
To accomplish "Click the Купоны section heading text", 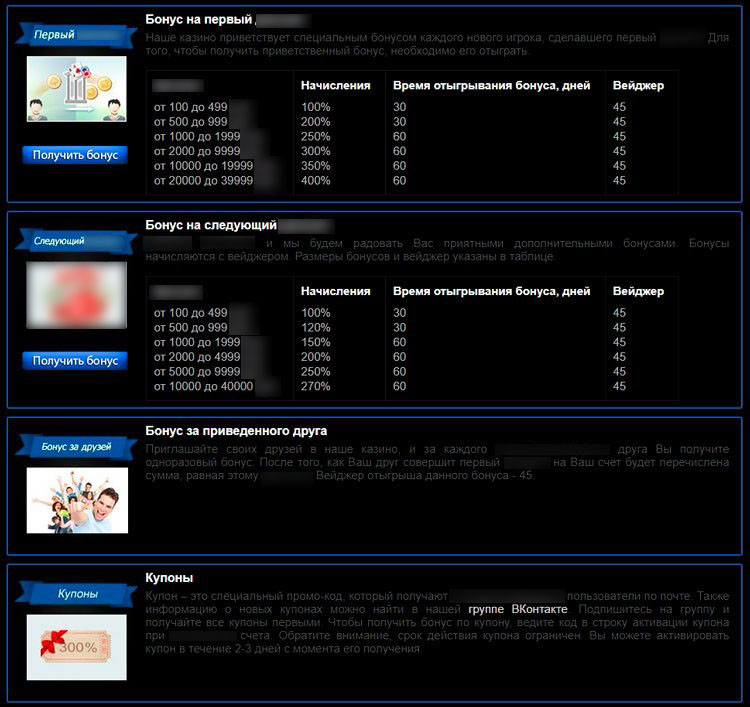I will coord(169,578).
